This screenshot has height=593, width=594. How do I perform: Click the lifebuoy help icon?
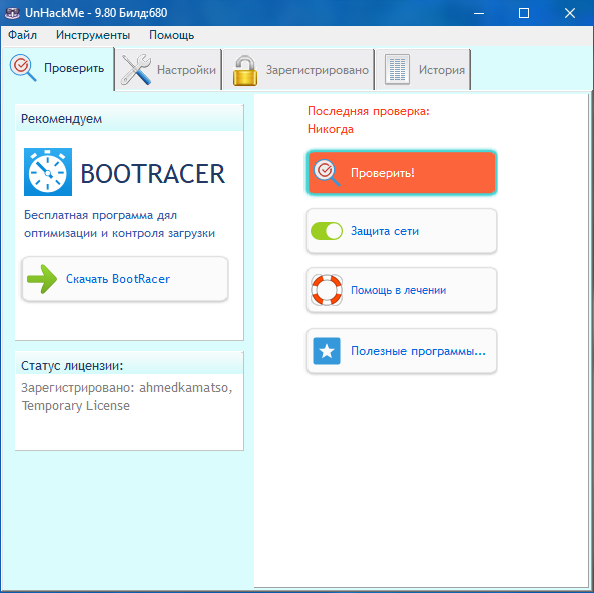(x=327, y=290)
